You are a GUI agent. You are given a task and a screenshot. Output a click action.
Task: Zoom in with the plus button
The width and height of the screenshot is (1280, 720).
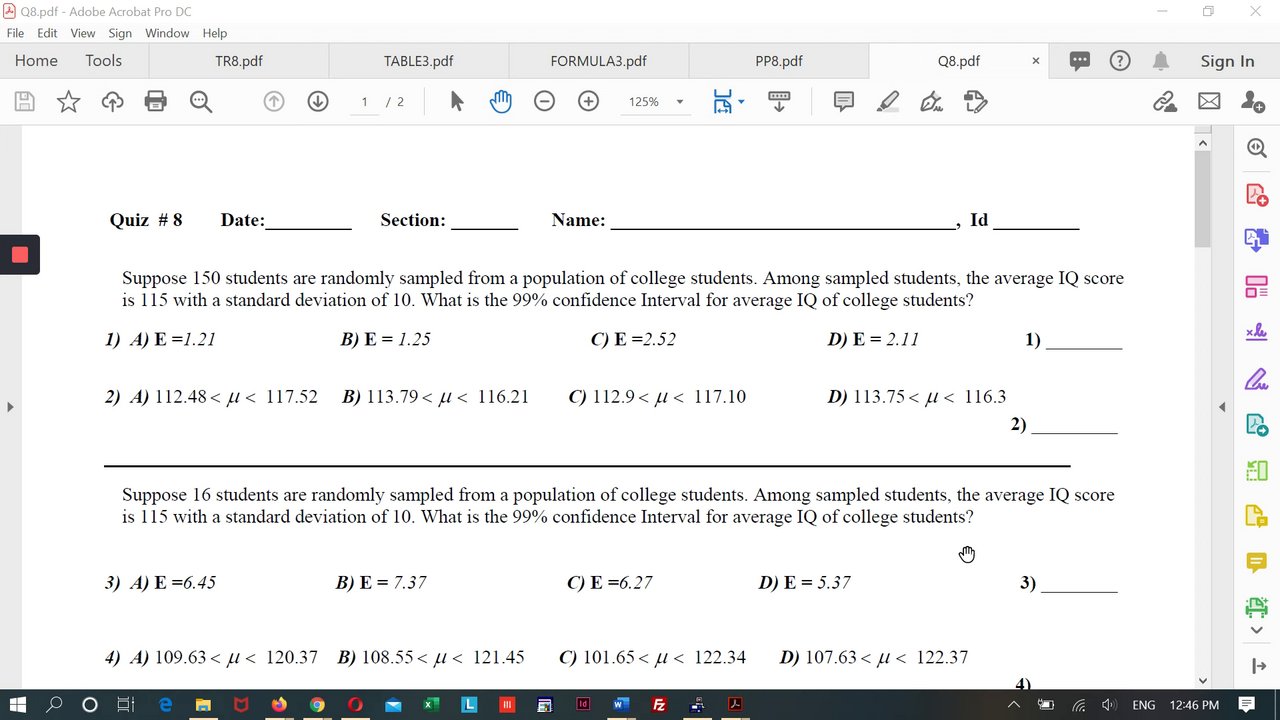click(x=588, y=101)
